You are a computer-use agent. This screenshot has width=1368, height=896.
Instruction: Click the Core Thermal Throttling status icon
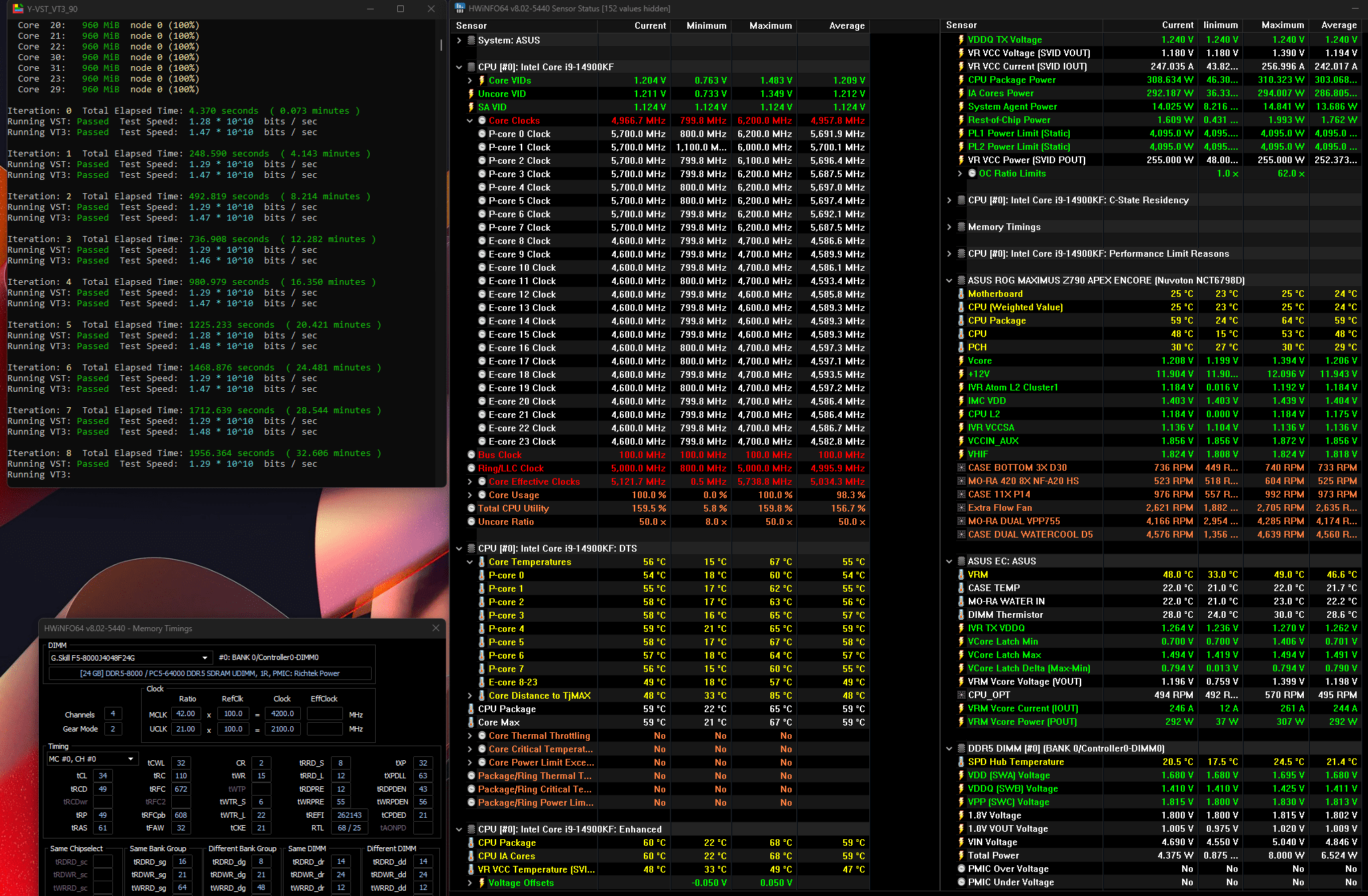(x=482, y=736)
